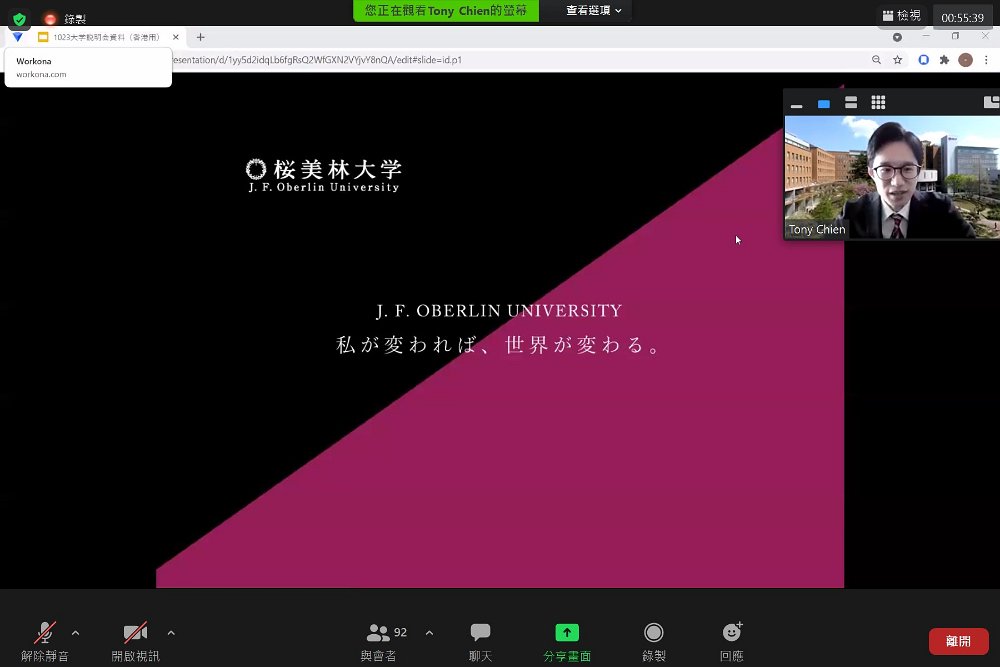The height and width of the screenshot is (667, 1000).
Task: Click the workona.com text in tooltip
Action: pyautogui.click(x=41, y=74)
